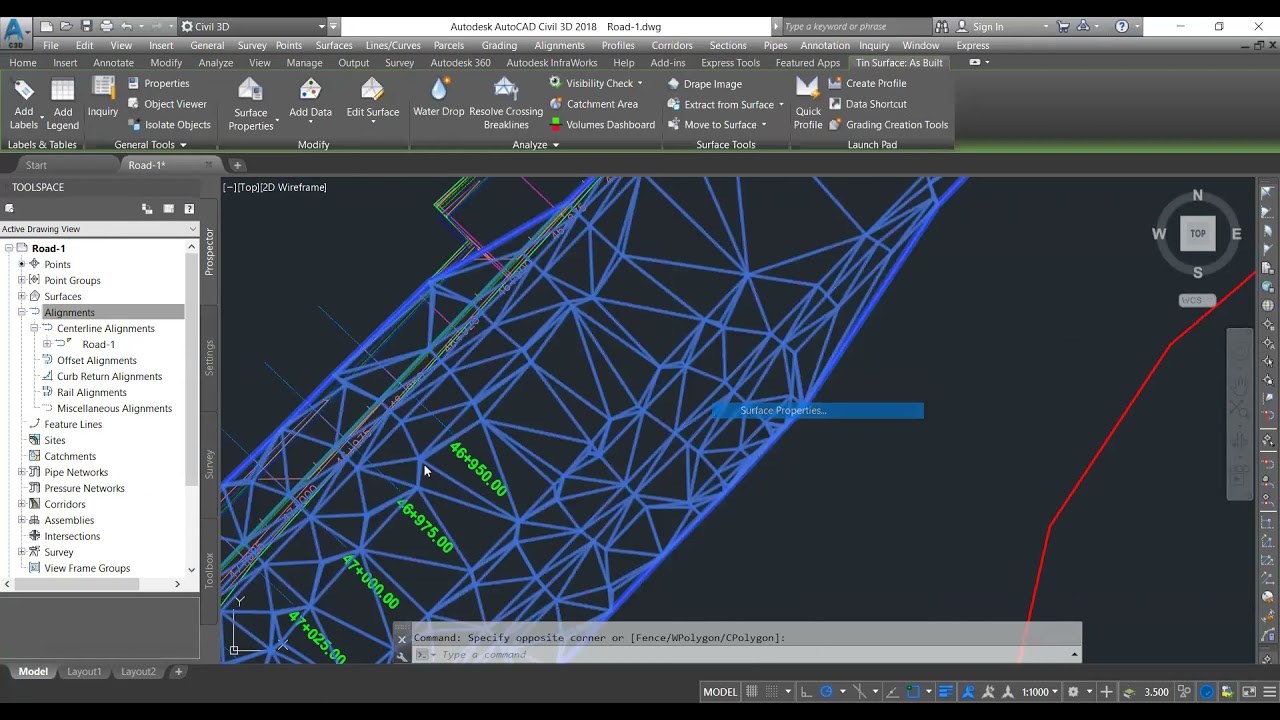Screen dimensions: 1280x720
Task: Click the Add Labels ribbon tool
Action: pos(24,104)
